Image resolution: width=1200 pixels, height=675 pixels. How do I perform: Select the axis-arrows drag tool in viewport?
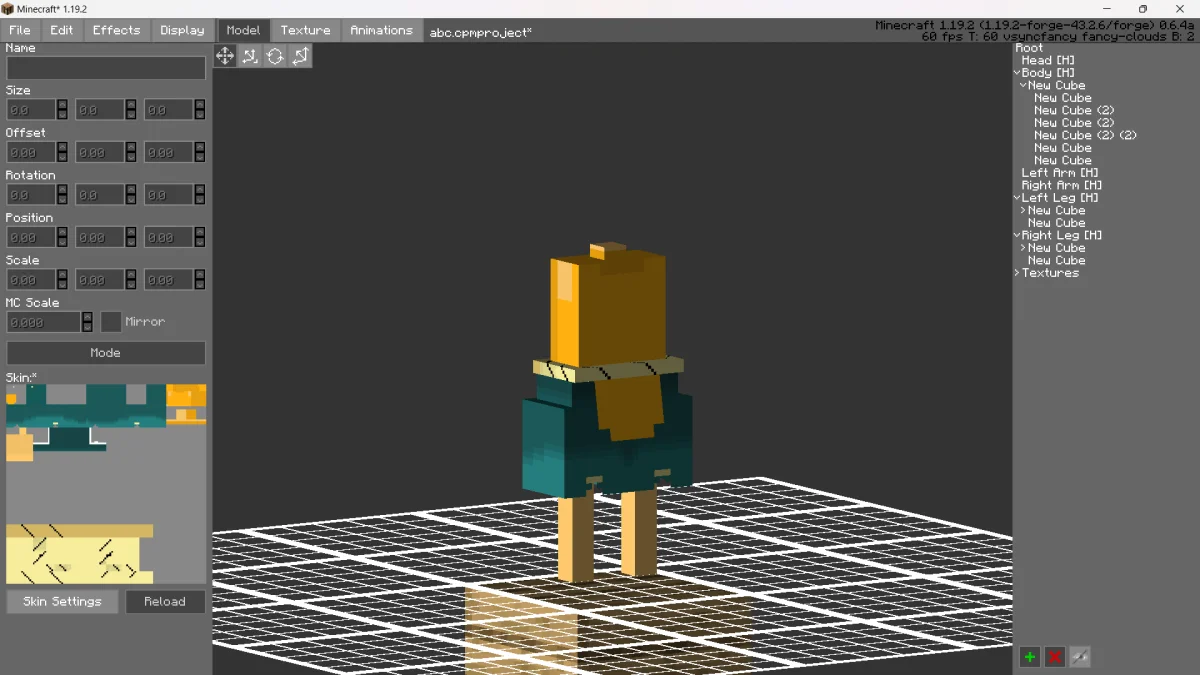point(250,56)
